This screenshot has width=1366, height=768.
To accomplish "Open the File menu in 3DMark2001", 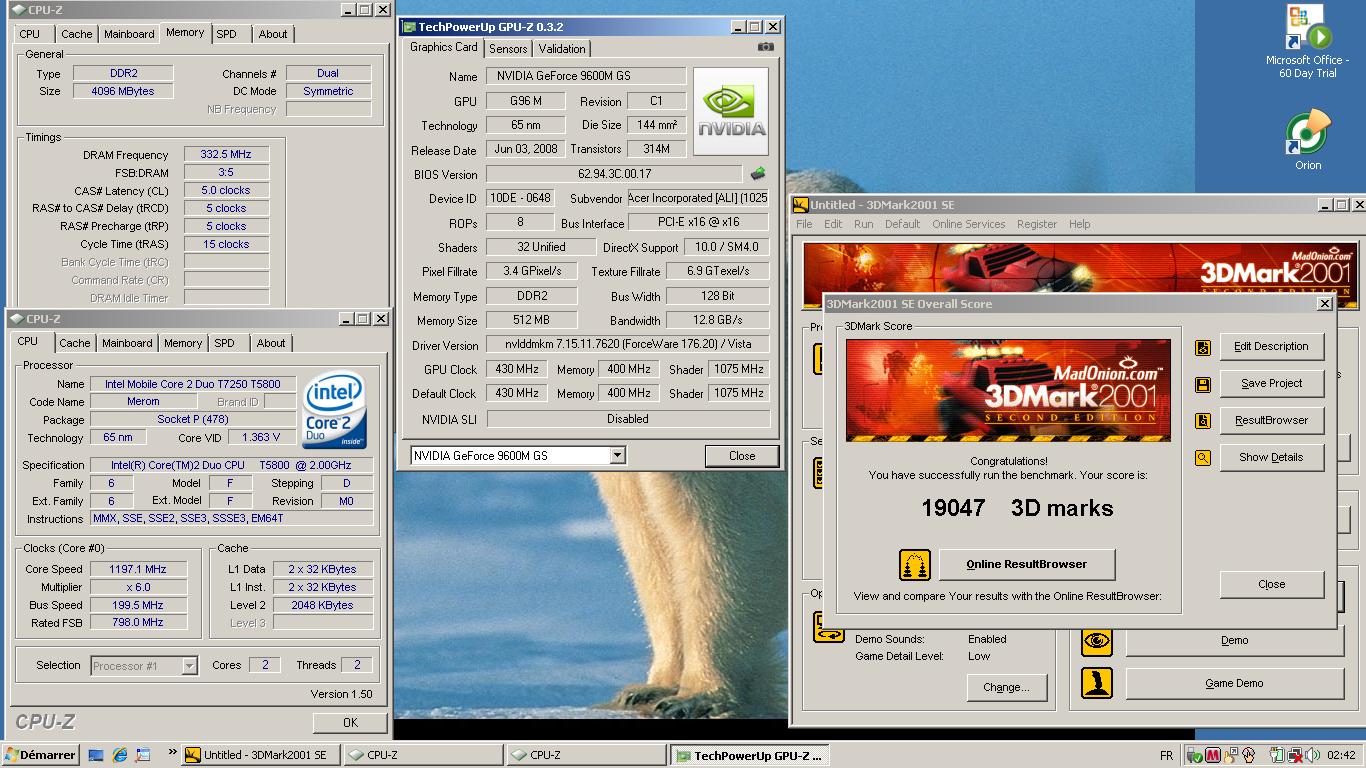I will [x=804, y=224].
